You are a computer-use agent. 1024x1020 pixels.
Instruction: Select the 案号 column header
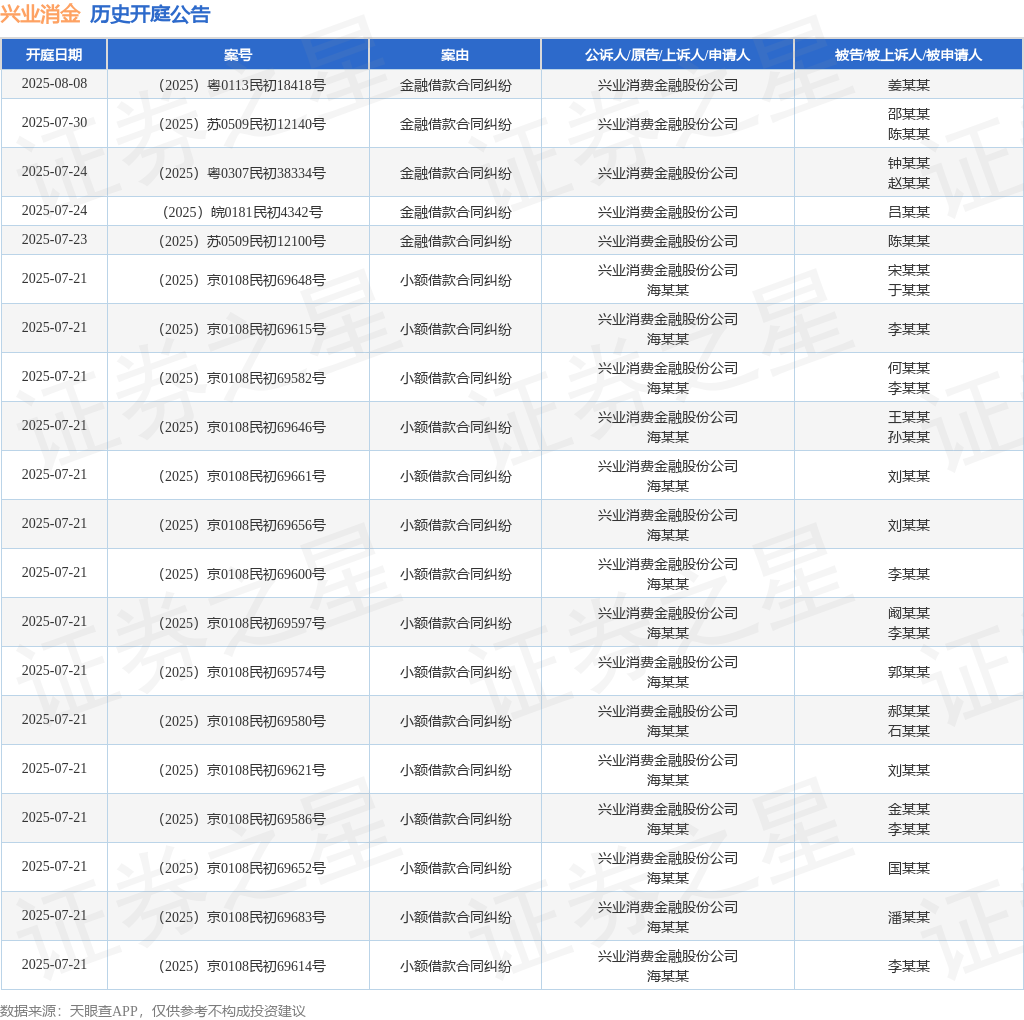coord(238,55)
